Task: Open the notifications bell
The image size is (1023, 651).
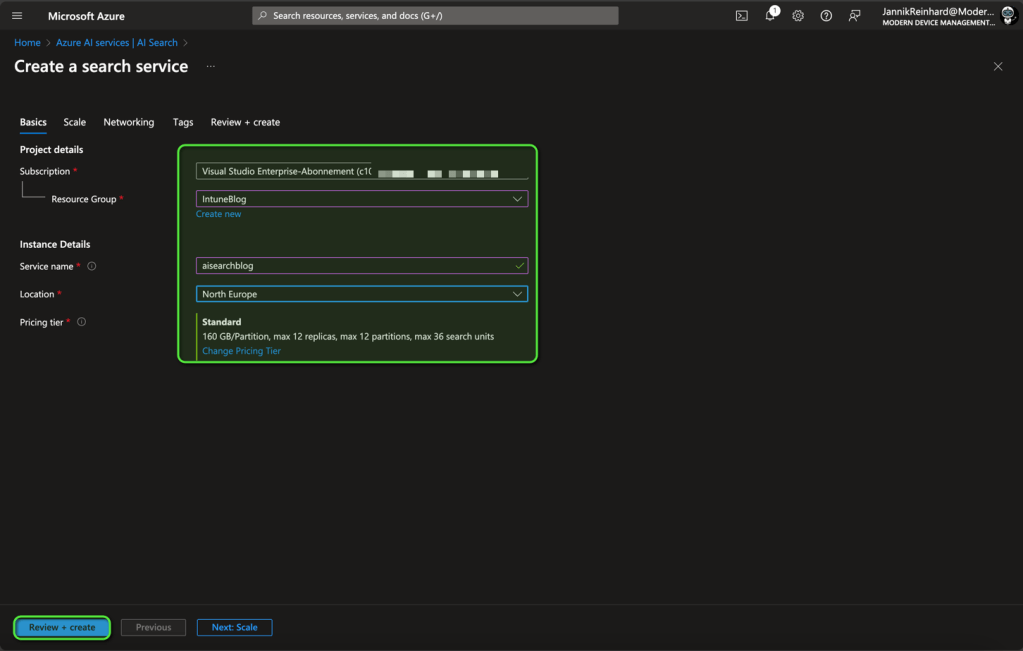Action: click(770, 16)
